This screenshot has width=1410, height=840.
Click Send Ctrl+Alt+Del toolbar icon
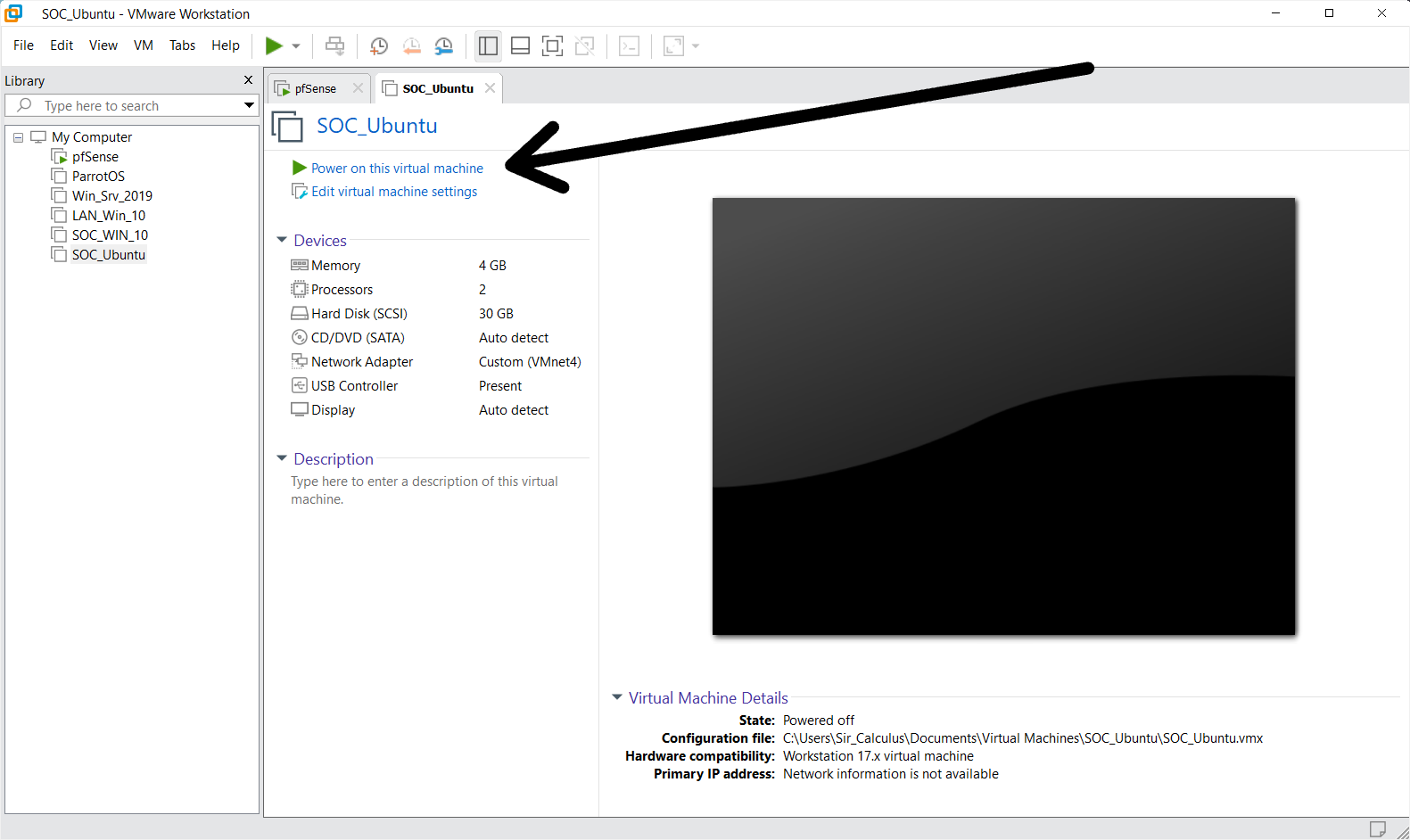pyautogui.click(x=334, y=45)
